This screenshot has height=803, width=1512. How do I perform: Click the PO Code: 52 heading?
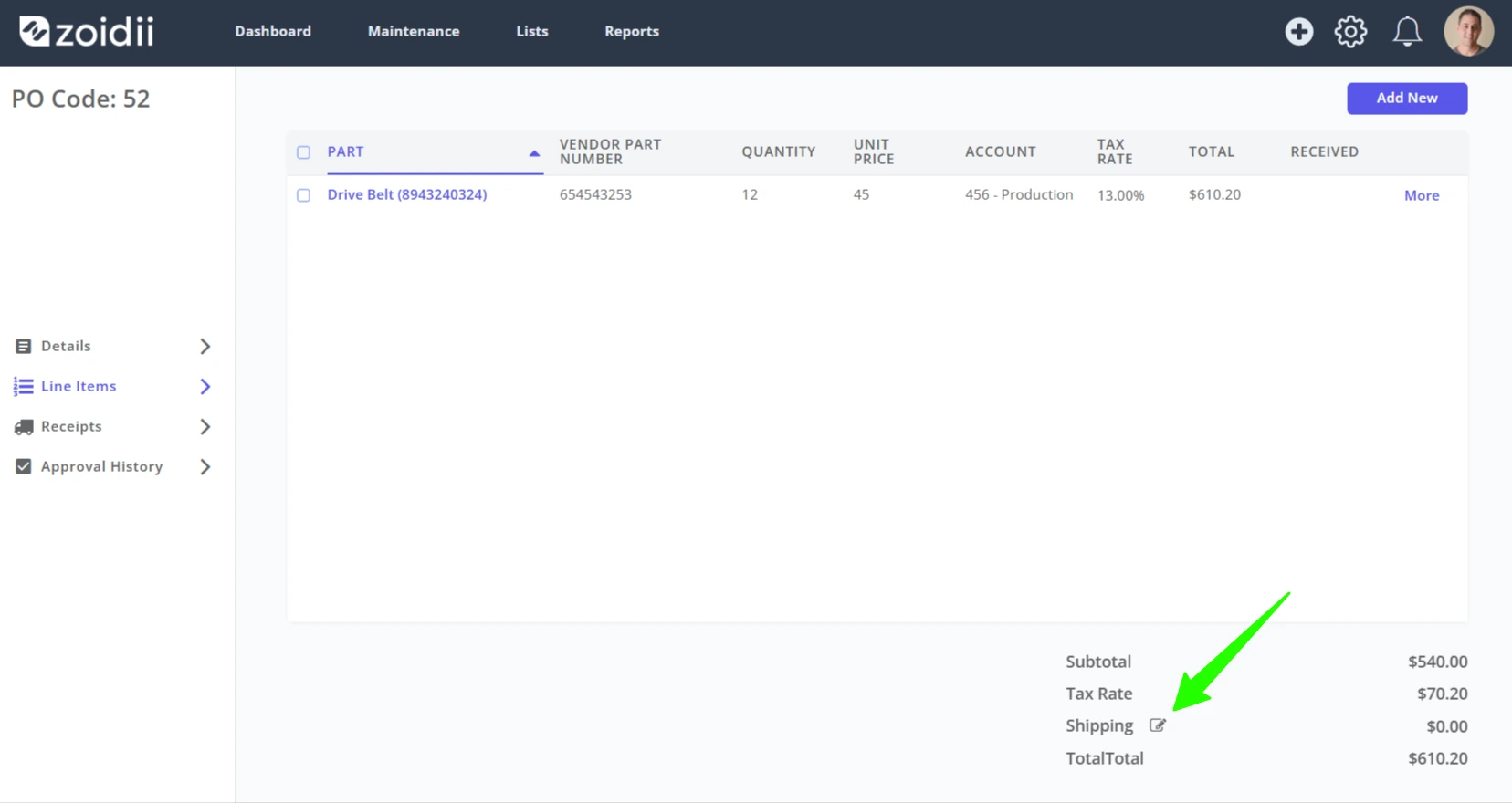click(80, 99)
